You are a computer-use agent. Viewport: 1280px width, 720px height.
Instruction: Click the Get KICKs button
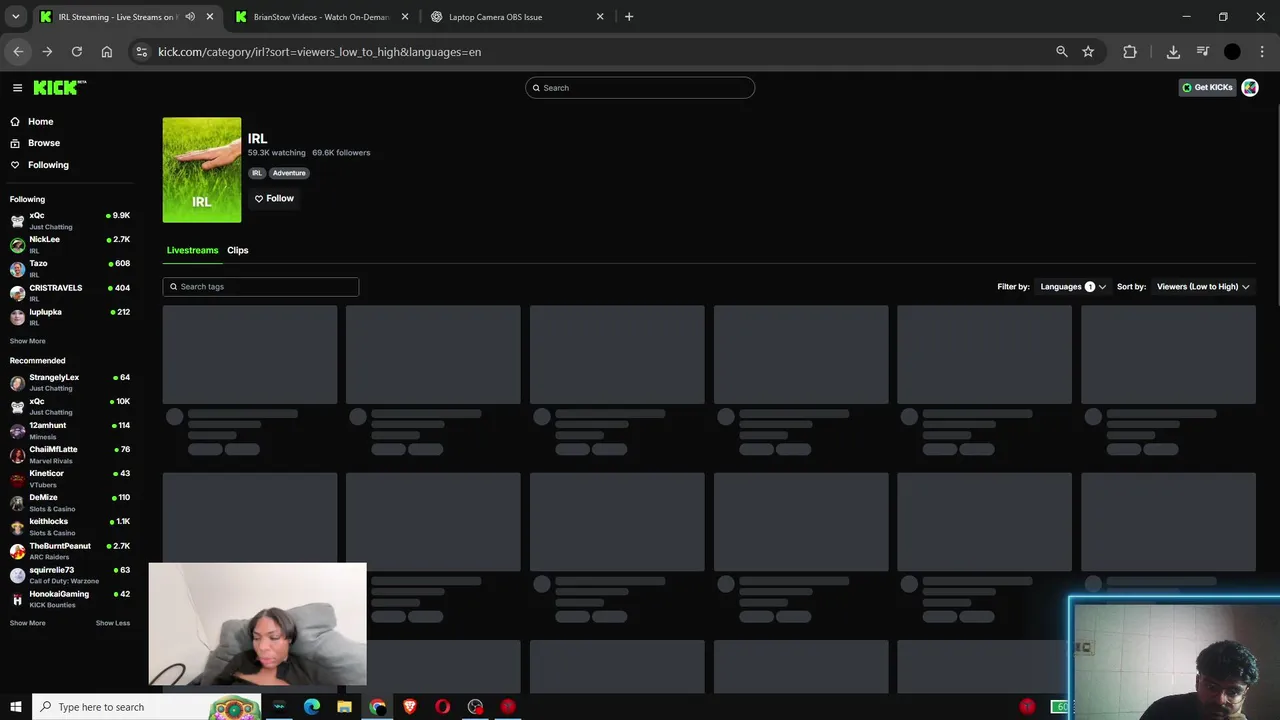pos(1208,88)
